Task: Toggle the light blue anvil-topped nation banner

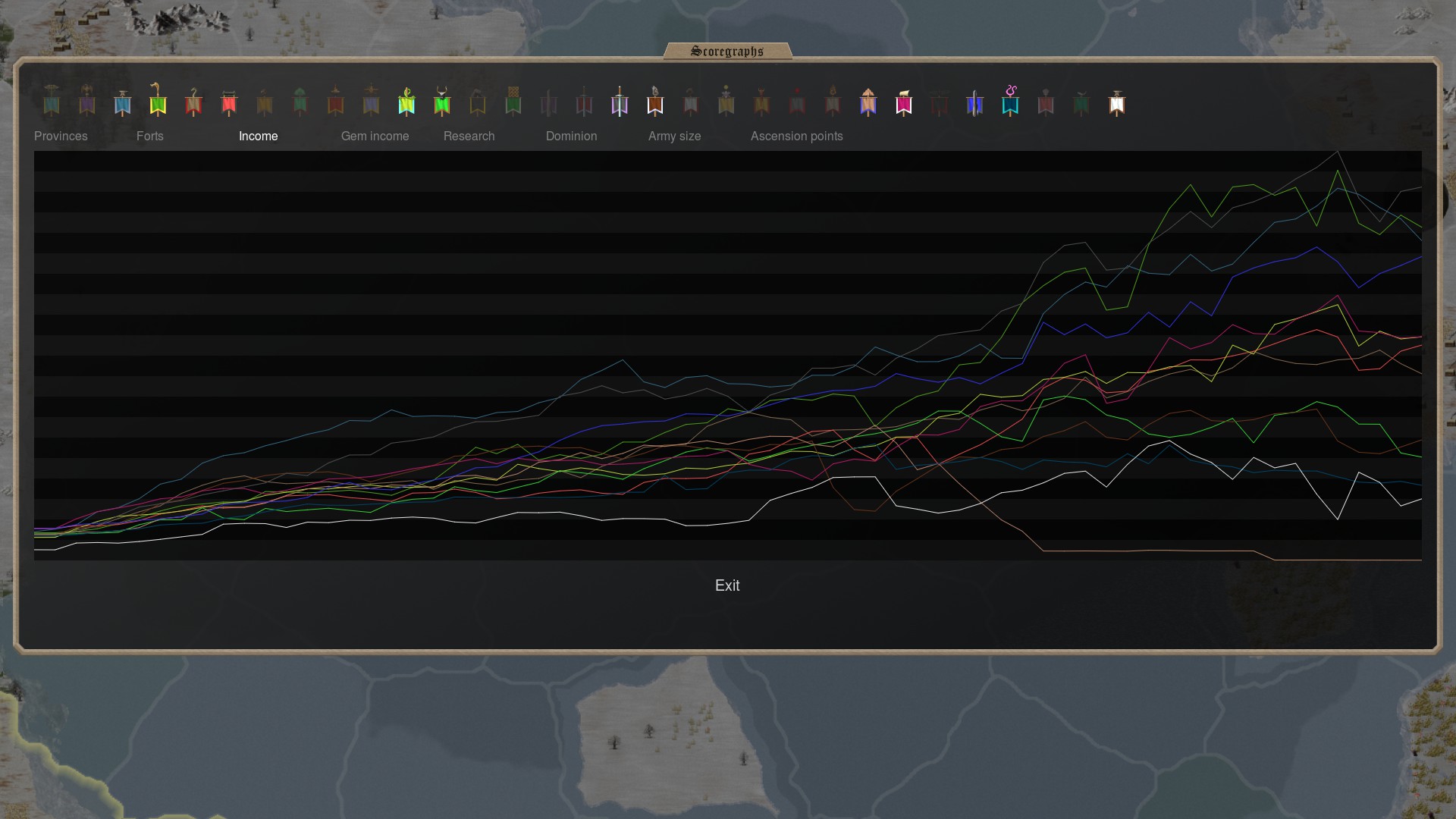Action: [122, 103]
